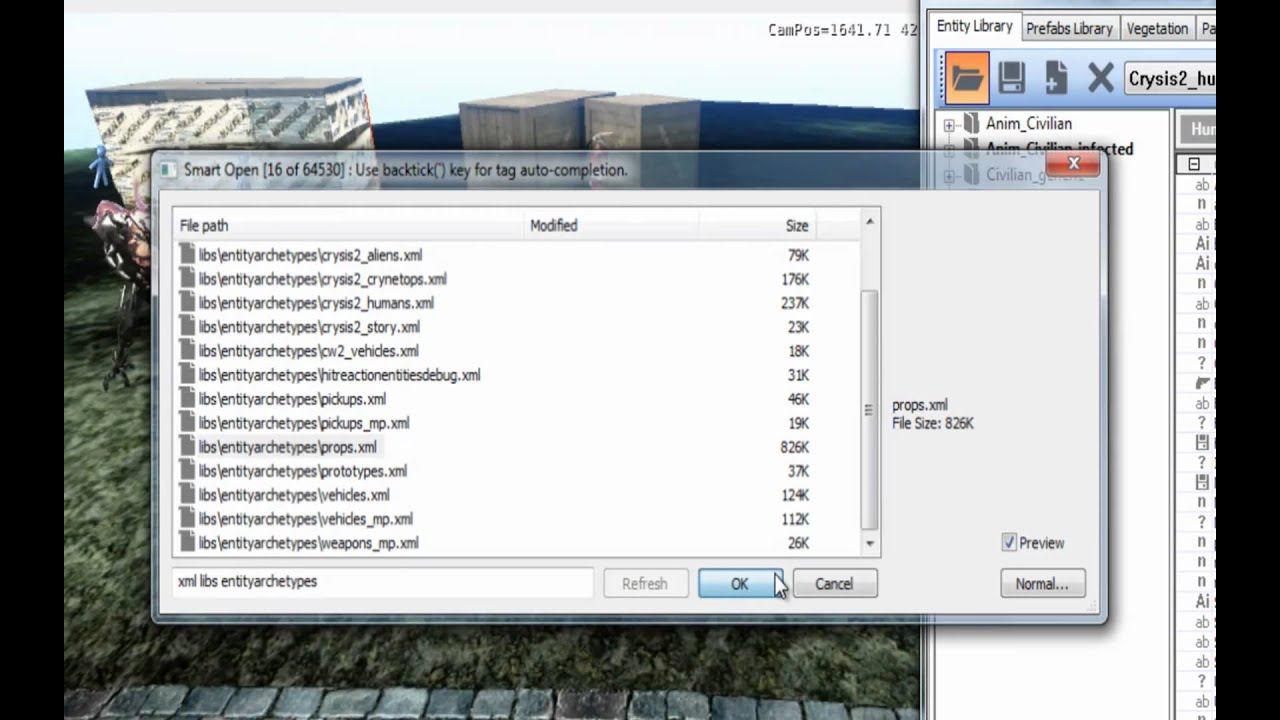This screenshot has height=720, width=1280.
Task: Click the Cancel button
Action: coord(834,584)
